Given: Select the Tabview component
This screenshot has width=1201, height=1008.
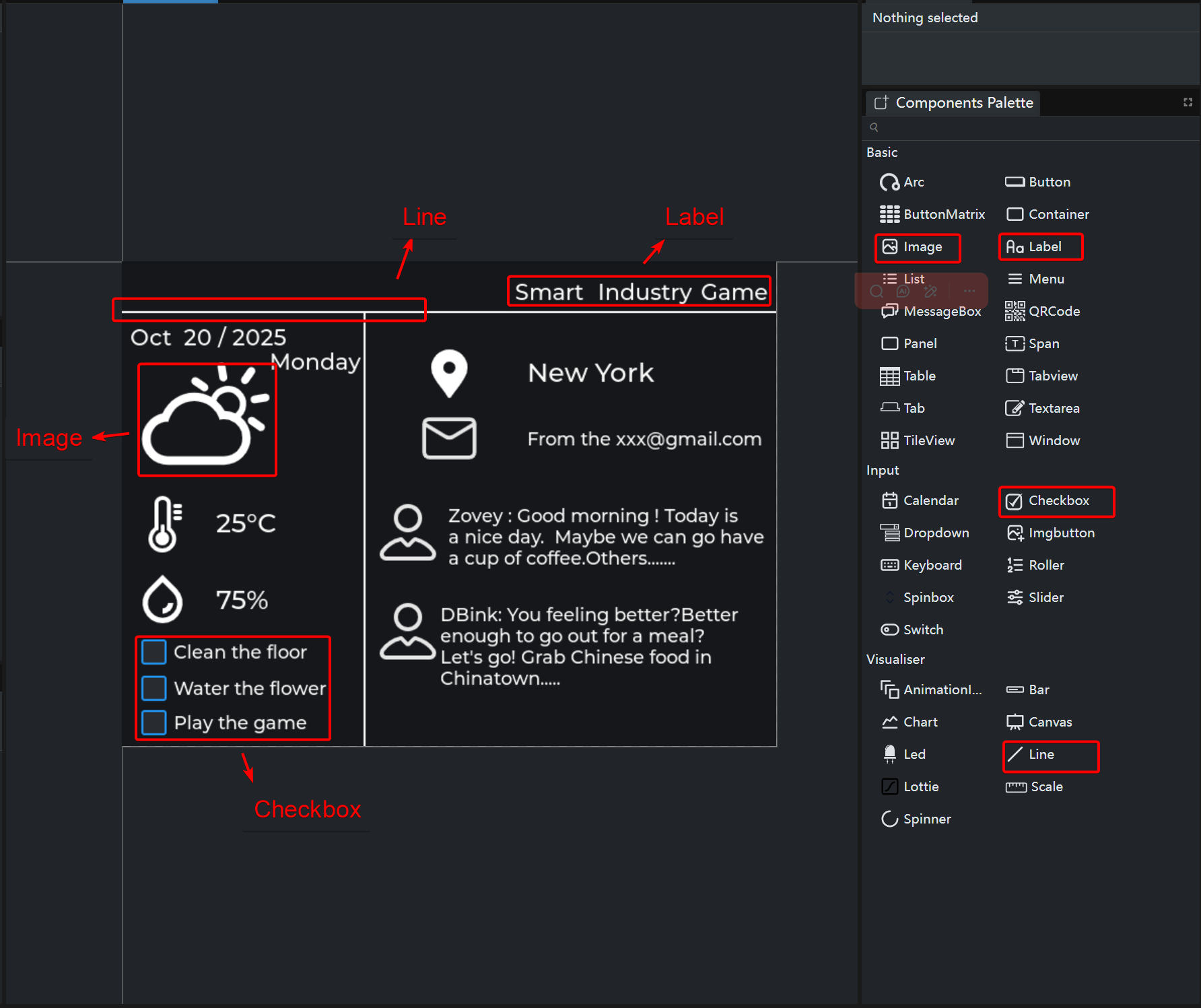Looking at the screenshot, I should coord(1042,376).
